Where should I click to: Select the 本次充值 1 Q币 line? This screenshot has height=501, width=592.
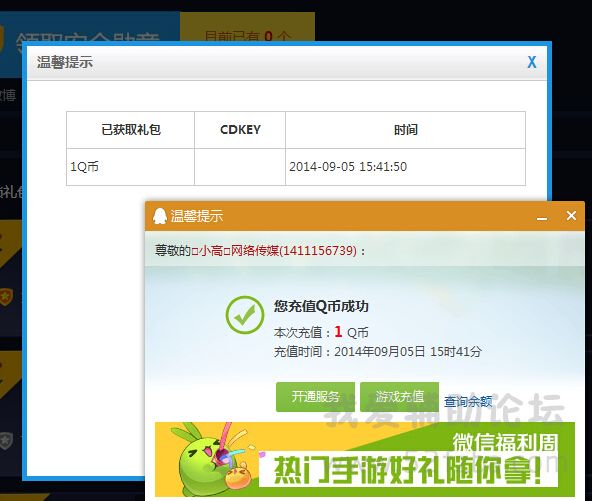[x=321, y=332]
